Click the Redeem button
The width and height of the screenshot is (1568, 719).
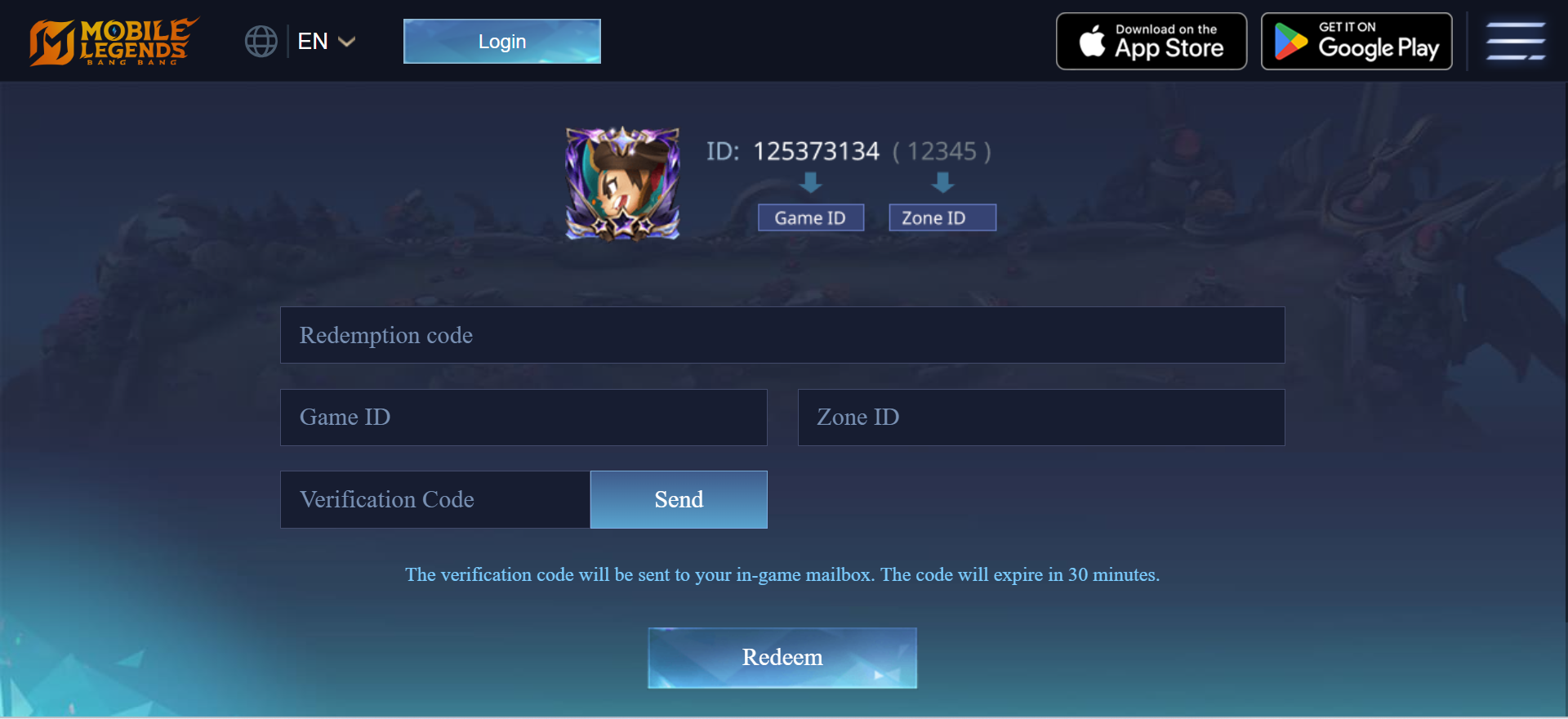(782, 658)
